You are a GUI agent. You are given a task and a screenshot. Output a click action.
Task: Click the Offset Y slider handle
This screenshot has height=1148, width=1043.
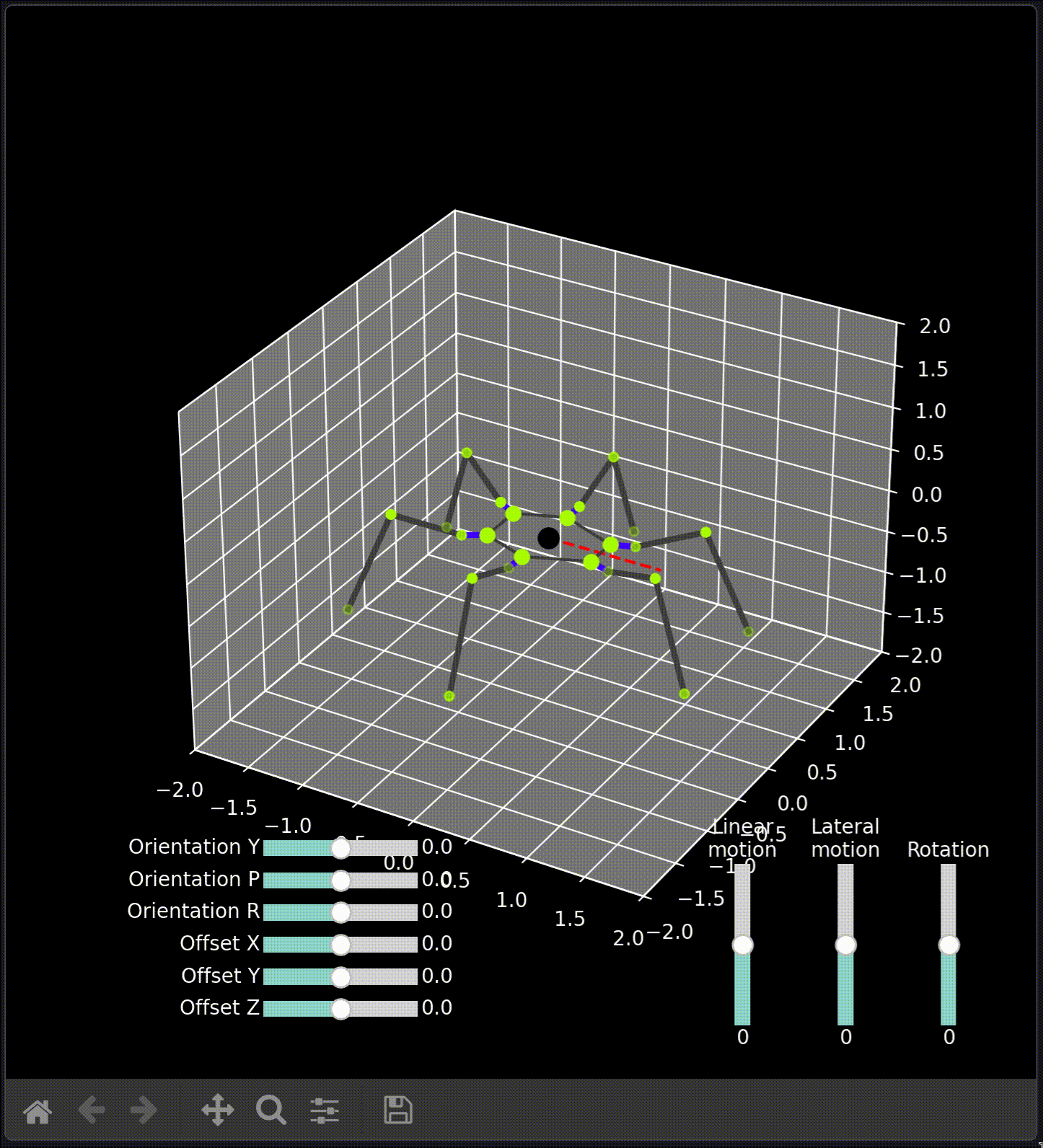point(340,977)
